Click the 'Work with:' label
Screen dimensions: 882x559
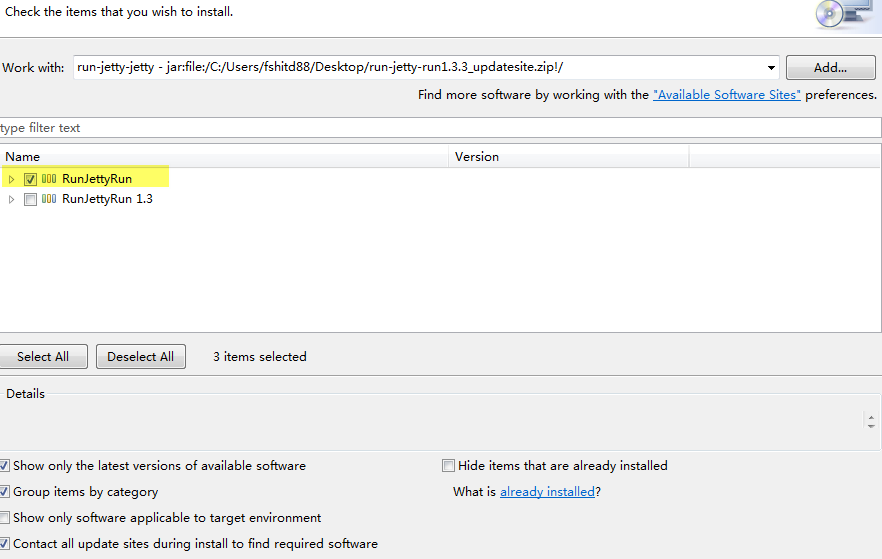point(33,67)
